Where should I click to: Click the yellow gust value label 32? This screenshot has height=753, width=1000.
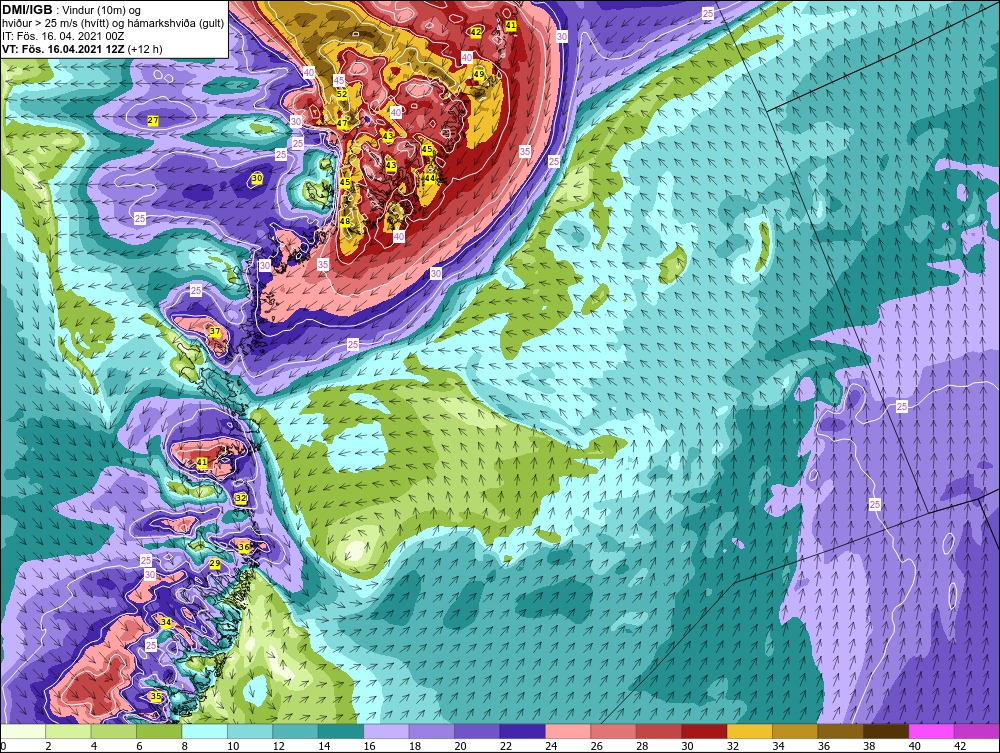pos(240,498)
